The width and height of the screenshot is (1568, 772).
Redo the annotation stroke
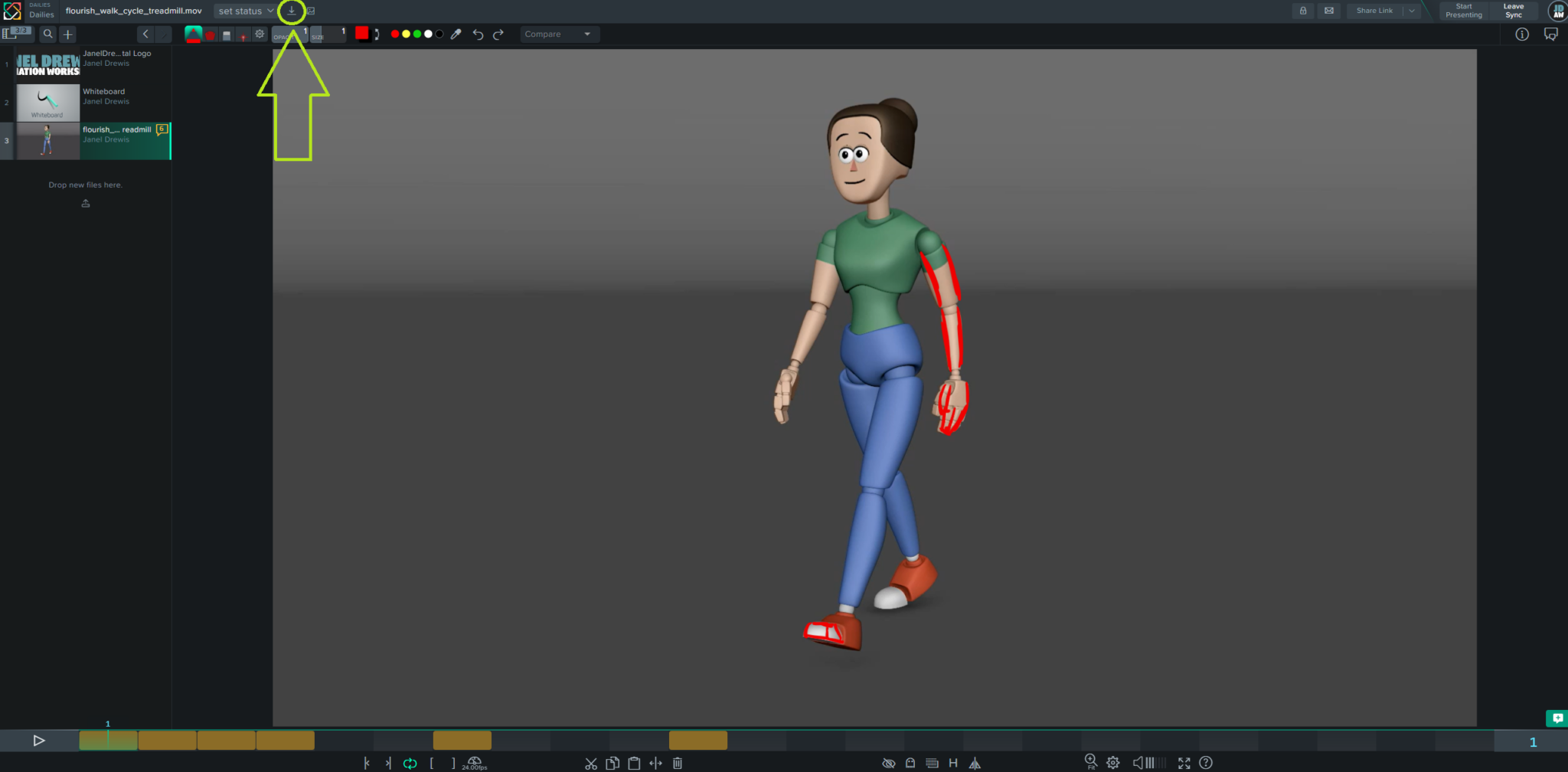click(x=498, y=34)
